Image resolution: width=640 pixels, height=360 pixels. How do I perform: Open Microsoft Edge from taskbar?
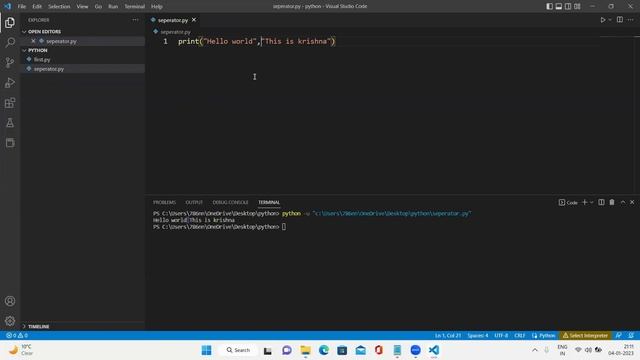click(x=324, y=350)
